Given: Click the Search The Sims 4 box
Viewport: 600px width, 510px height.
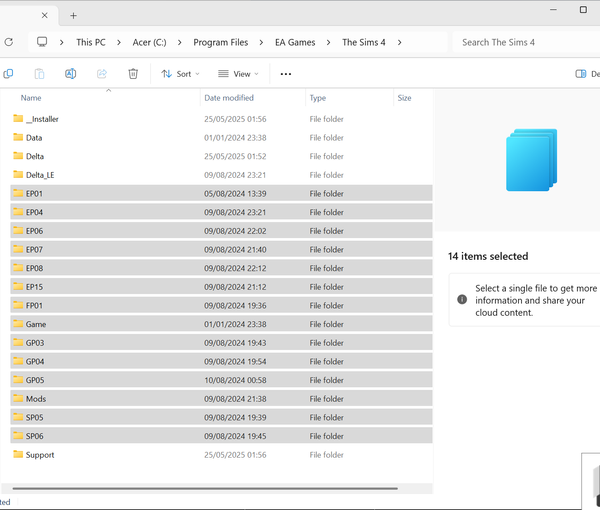Looking at the screenshot, I should pyautogui.click(x=526, y=42).
